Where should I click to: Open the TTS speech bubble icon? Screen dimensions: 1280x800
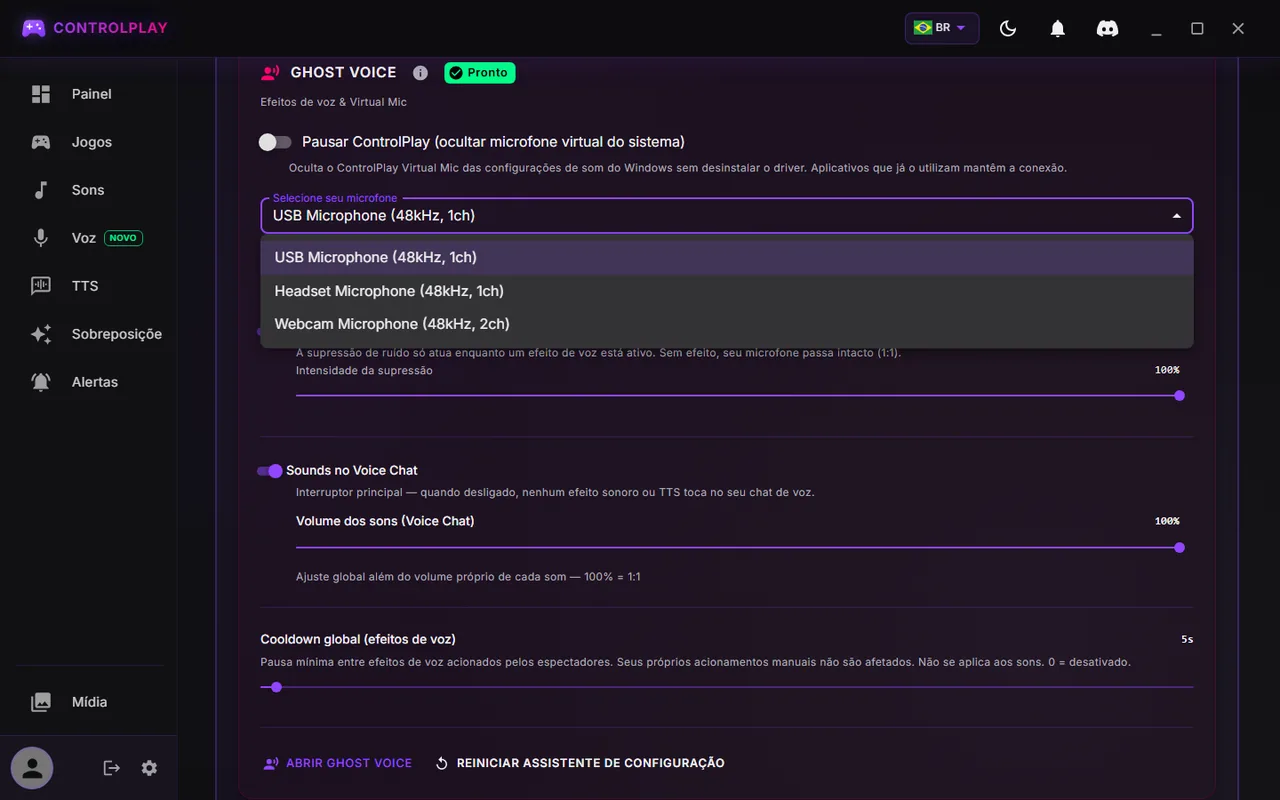click(x=41, y=286)
